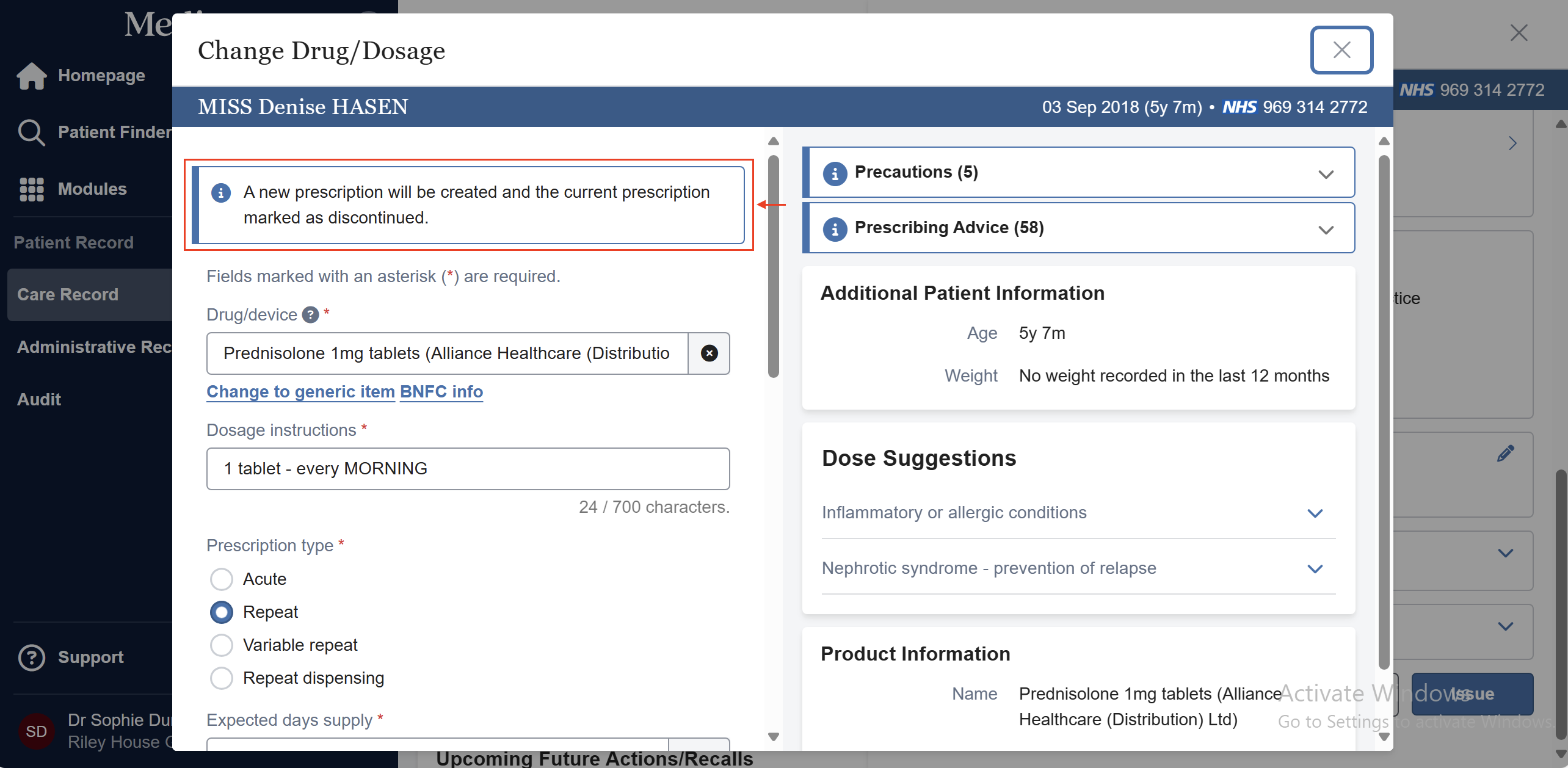The width and height of the screenshot is (1568, 768).
Task: Click the Homepage house icon
Action: pos(32,76)
